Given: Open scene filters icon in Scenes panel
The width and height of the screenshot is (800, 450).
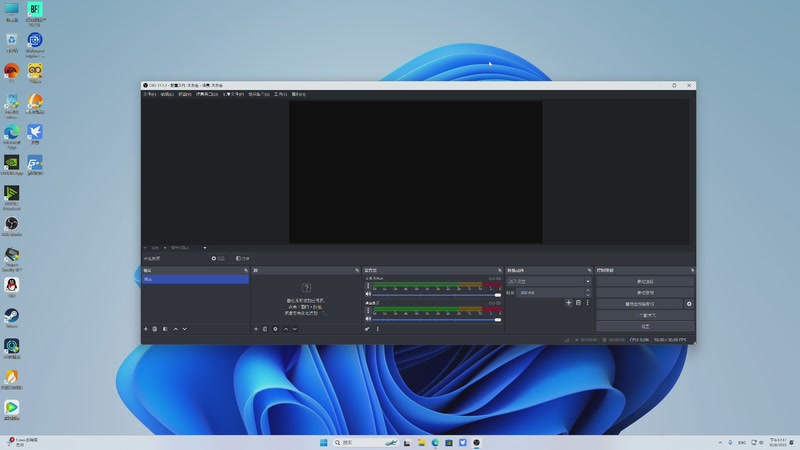Looking at the screenshot, I should [165, 329].
